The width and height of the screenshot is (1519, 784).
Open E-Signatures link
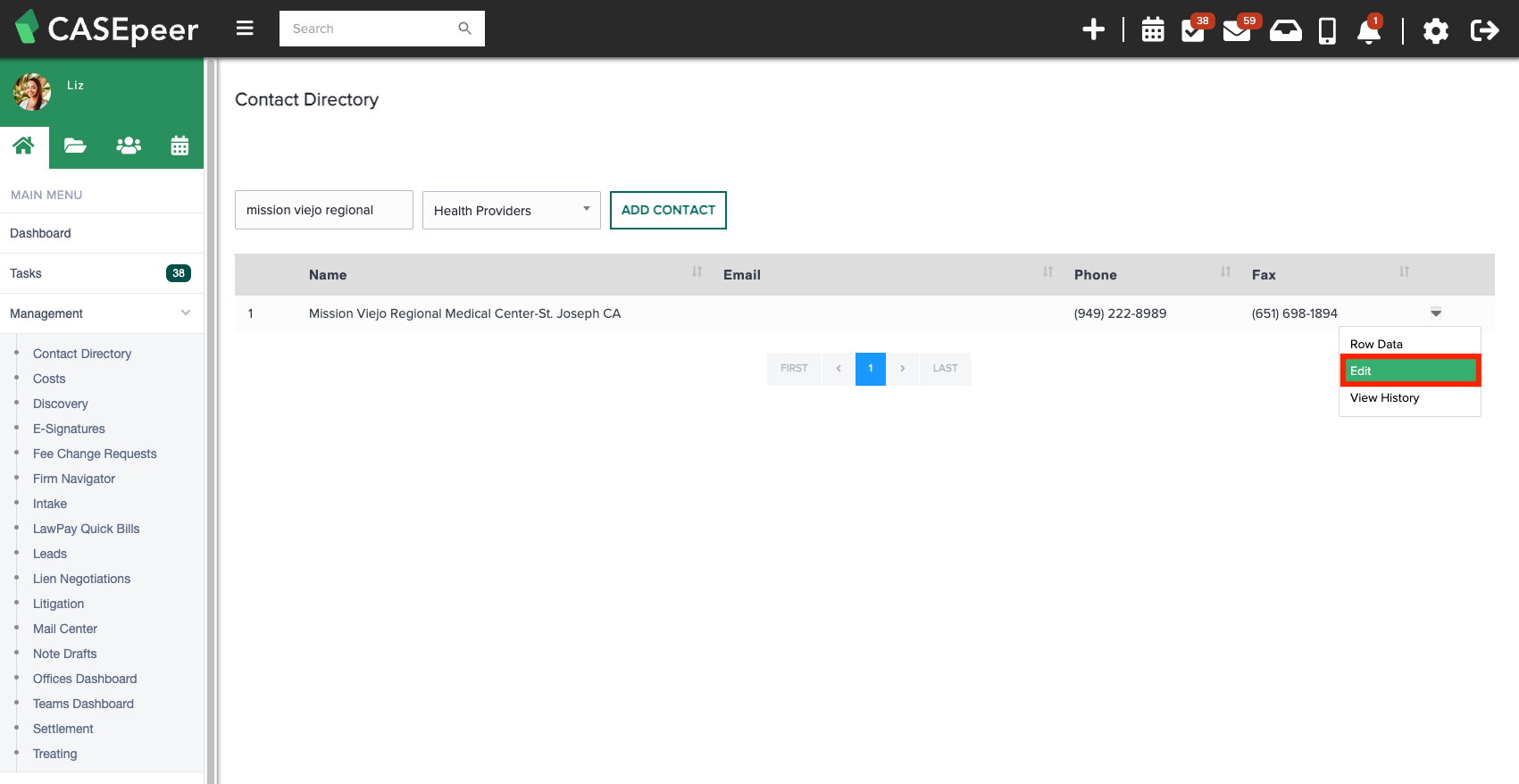coord(69,429)
